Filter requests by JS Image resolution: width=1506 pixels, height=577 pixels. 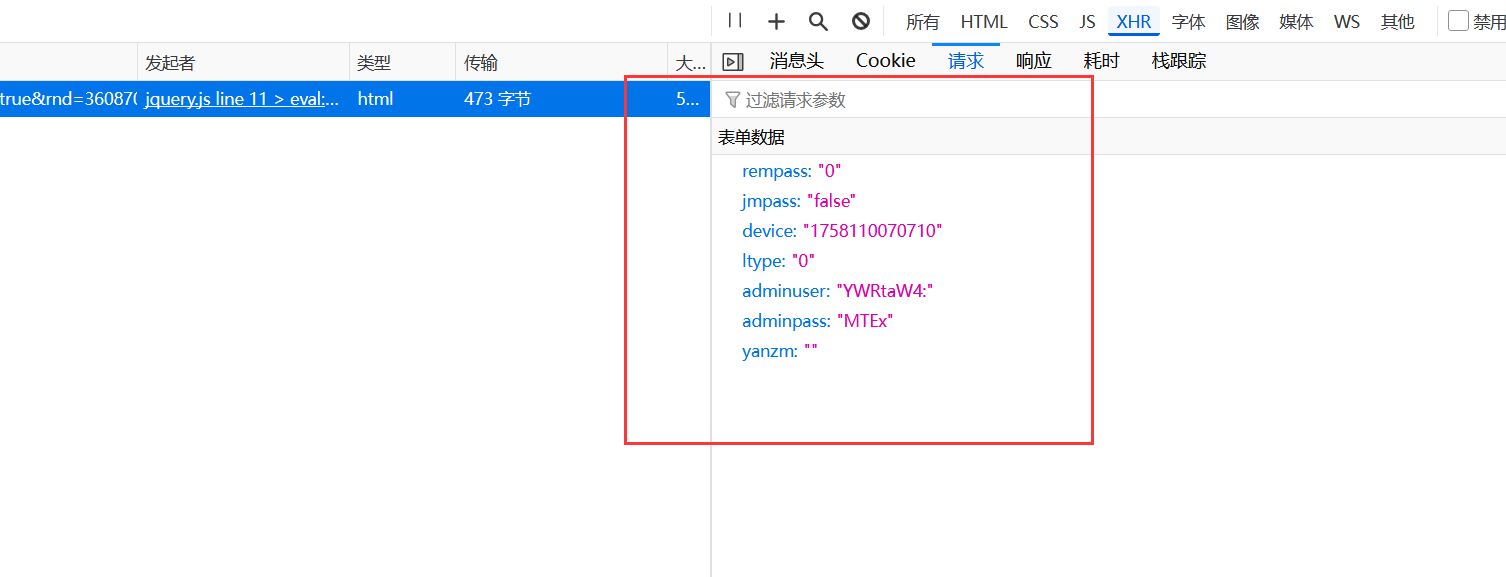[x=1087, y=22]
